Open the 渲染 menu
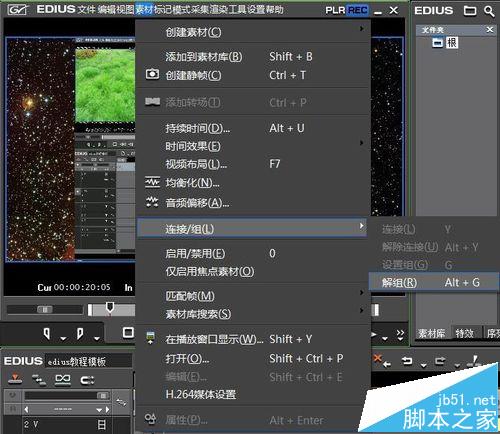The image size is (500, 434). tap(219, 9)
